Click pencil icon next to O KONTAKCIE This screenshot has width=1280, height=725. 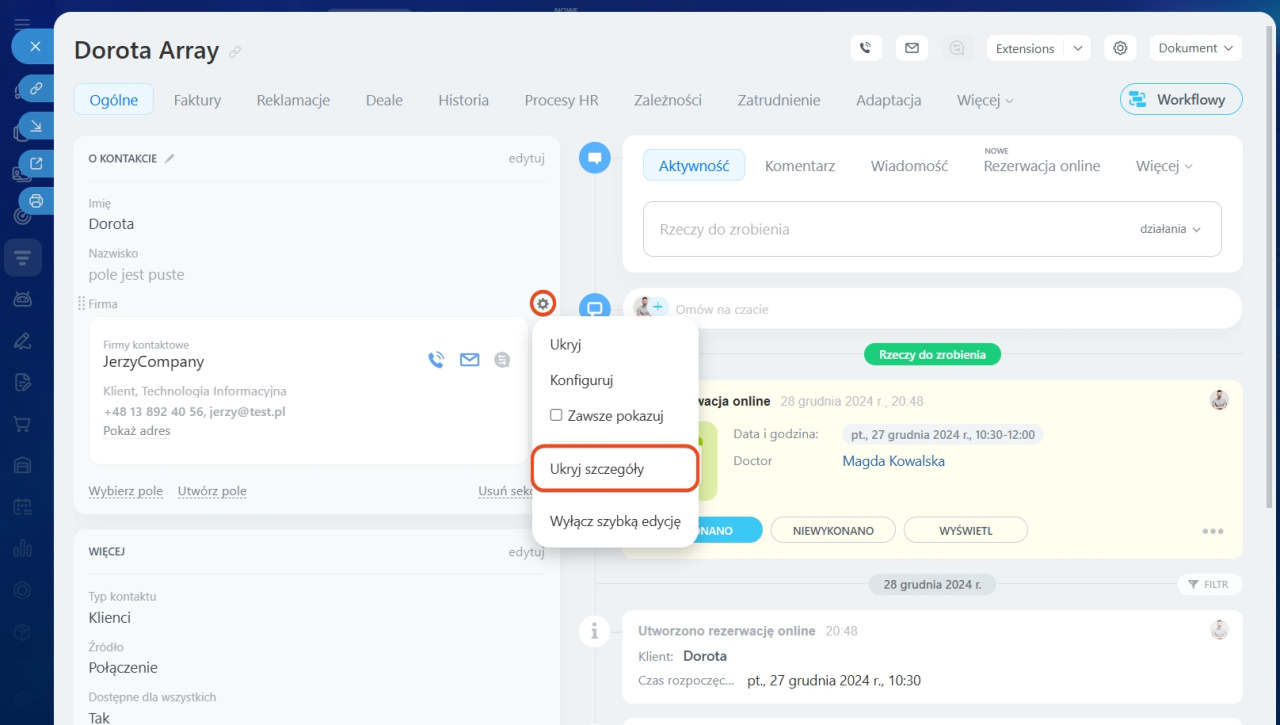coord(170,158)
